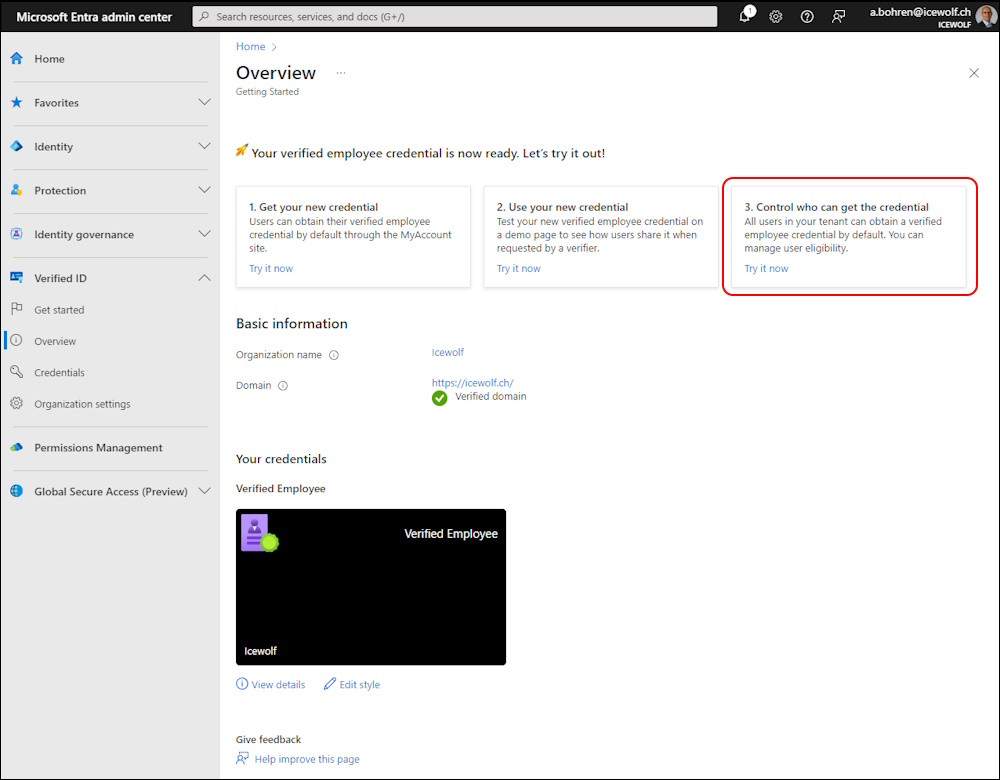Viewport: 1000px width, 780px height.
Task: Click the Home breadcrumb link
Action: pyautogui.click(x=251, y=47)
